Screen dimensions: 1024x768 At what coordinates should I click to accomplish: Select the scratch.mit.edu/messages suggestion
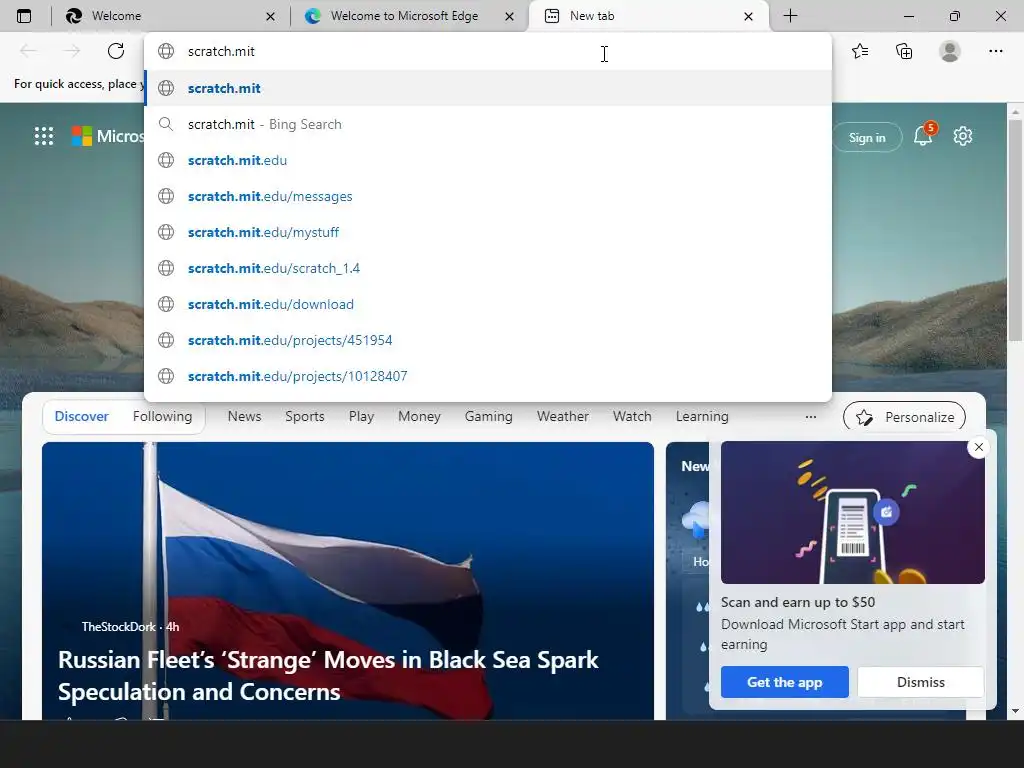click(x=488, y=196)
